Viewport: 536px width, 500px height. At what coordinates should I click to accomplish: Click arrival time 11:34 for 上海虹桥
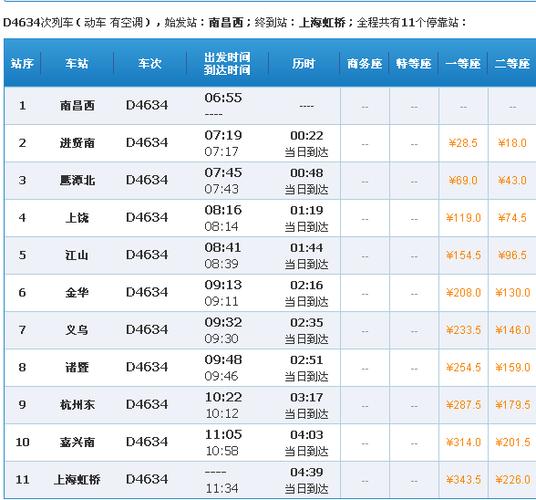click(x=222, y=488)
